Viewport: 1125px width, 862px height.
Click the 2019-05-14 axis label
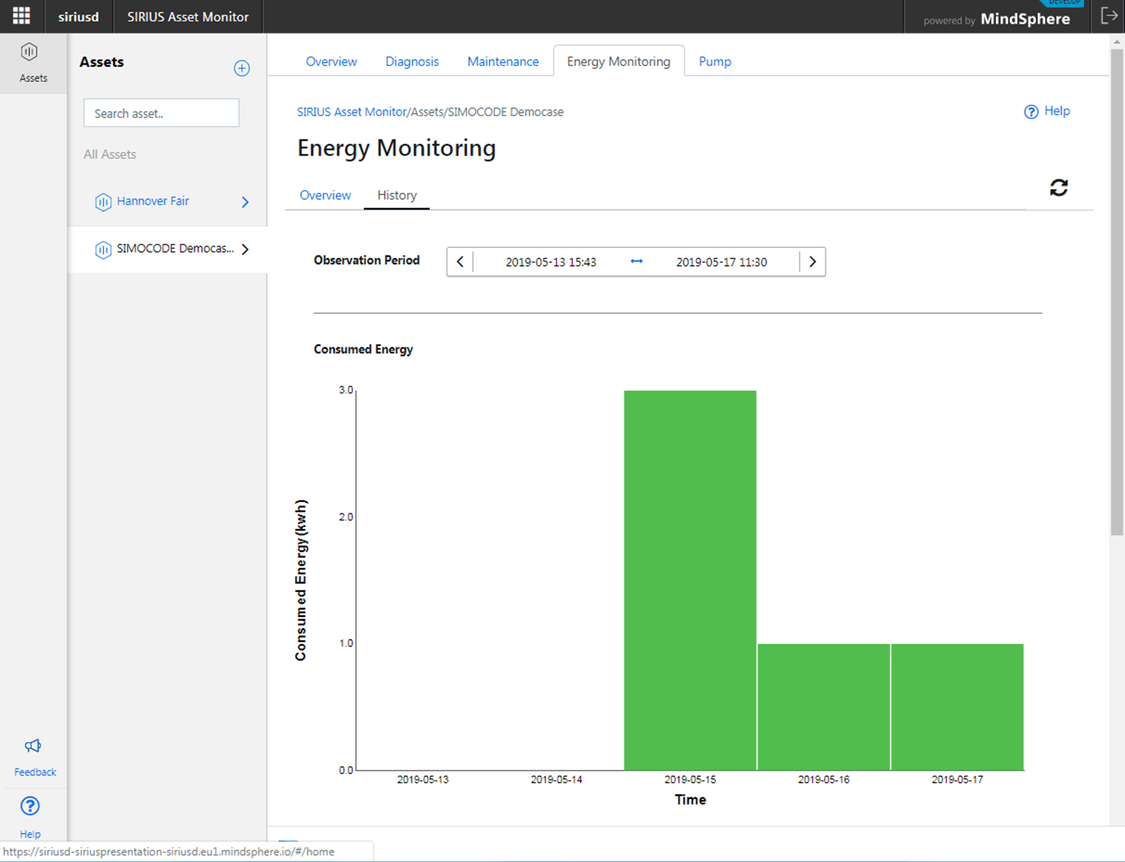coord(556,779)
